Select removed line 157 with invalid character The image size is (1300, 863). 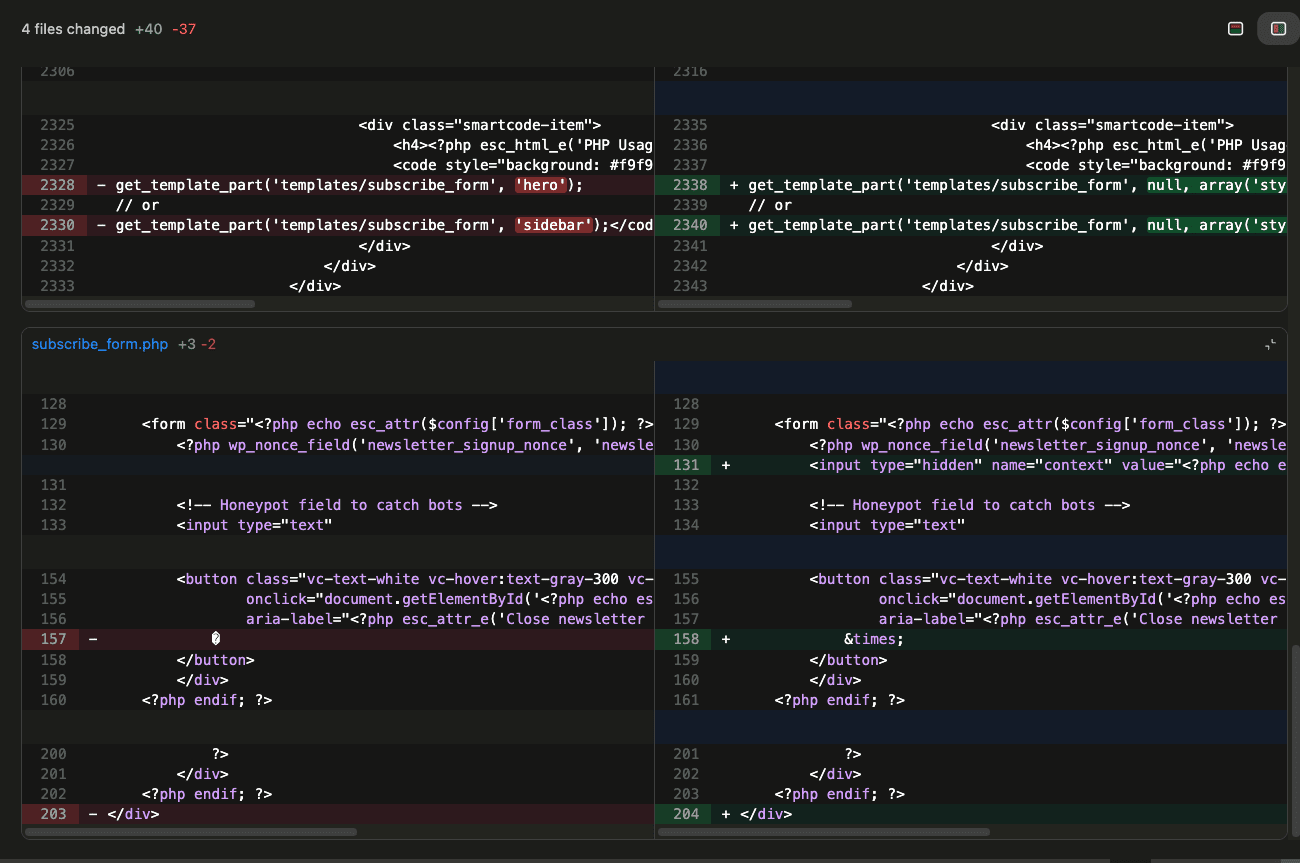click(55, 639)
